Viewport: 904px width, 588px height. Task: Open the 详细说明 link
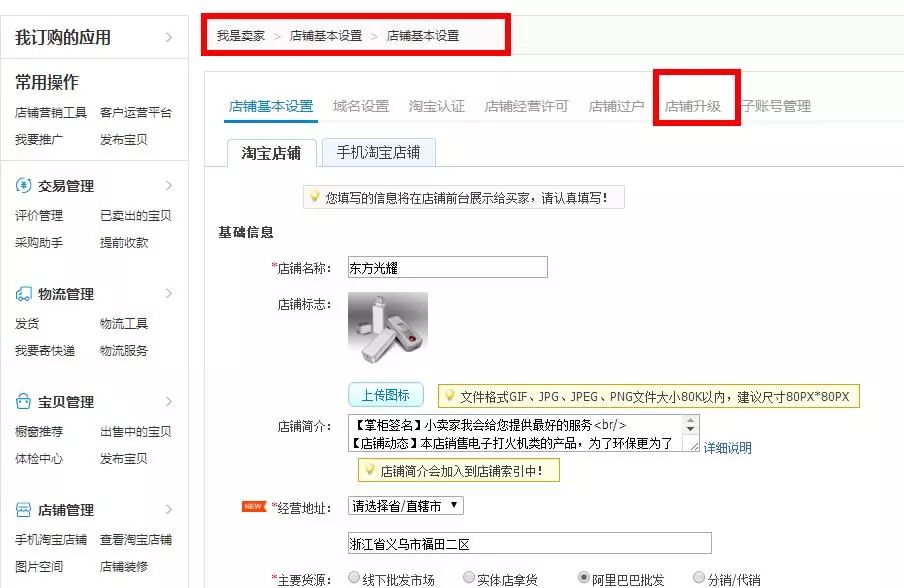(x=727, y=448)
